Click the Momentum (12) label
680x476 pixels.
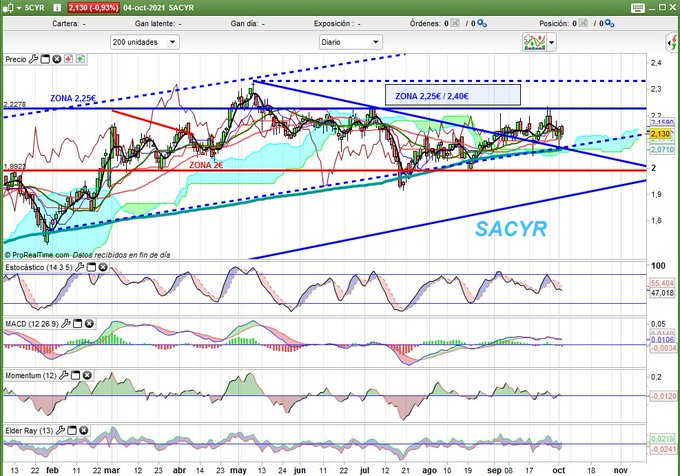tap(31, 375)
